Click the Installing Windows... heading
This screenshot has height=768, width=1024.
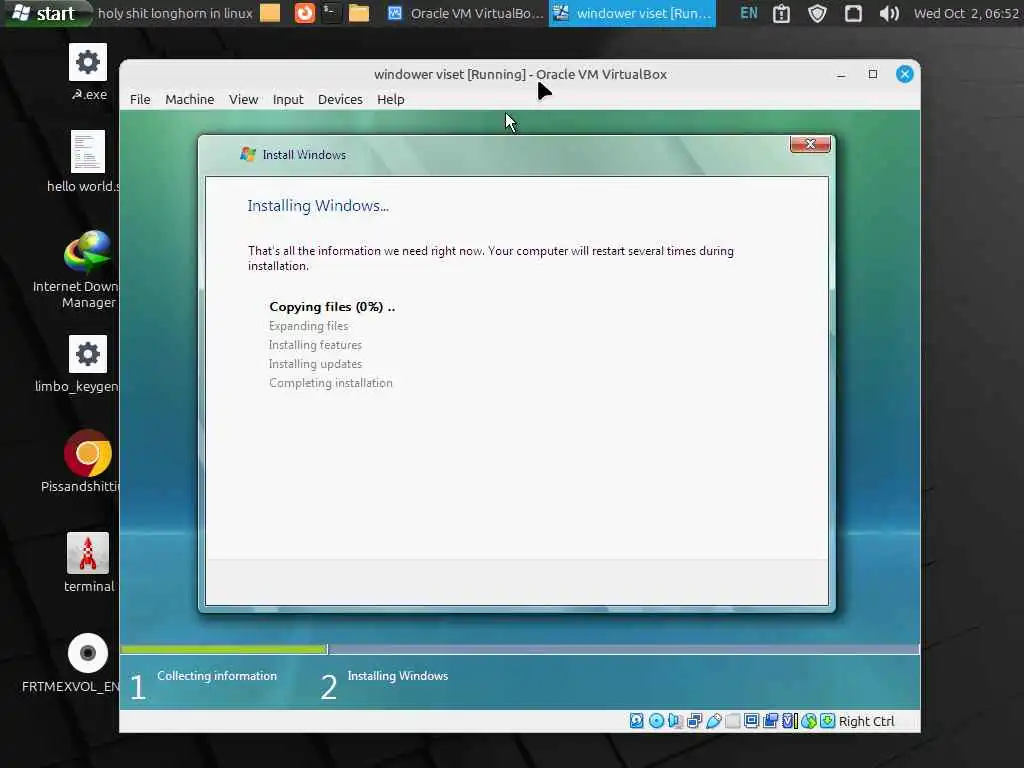[318, 206]
